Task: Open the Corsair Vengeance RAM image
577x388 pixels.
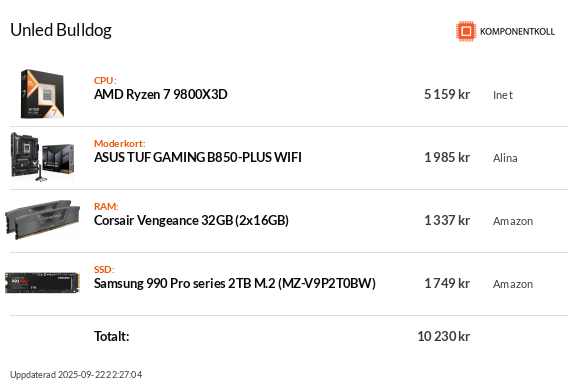Action: 42,220
